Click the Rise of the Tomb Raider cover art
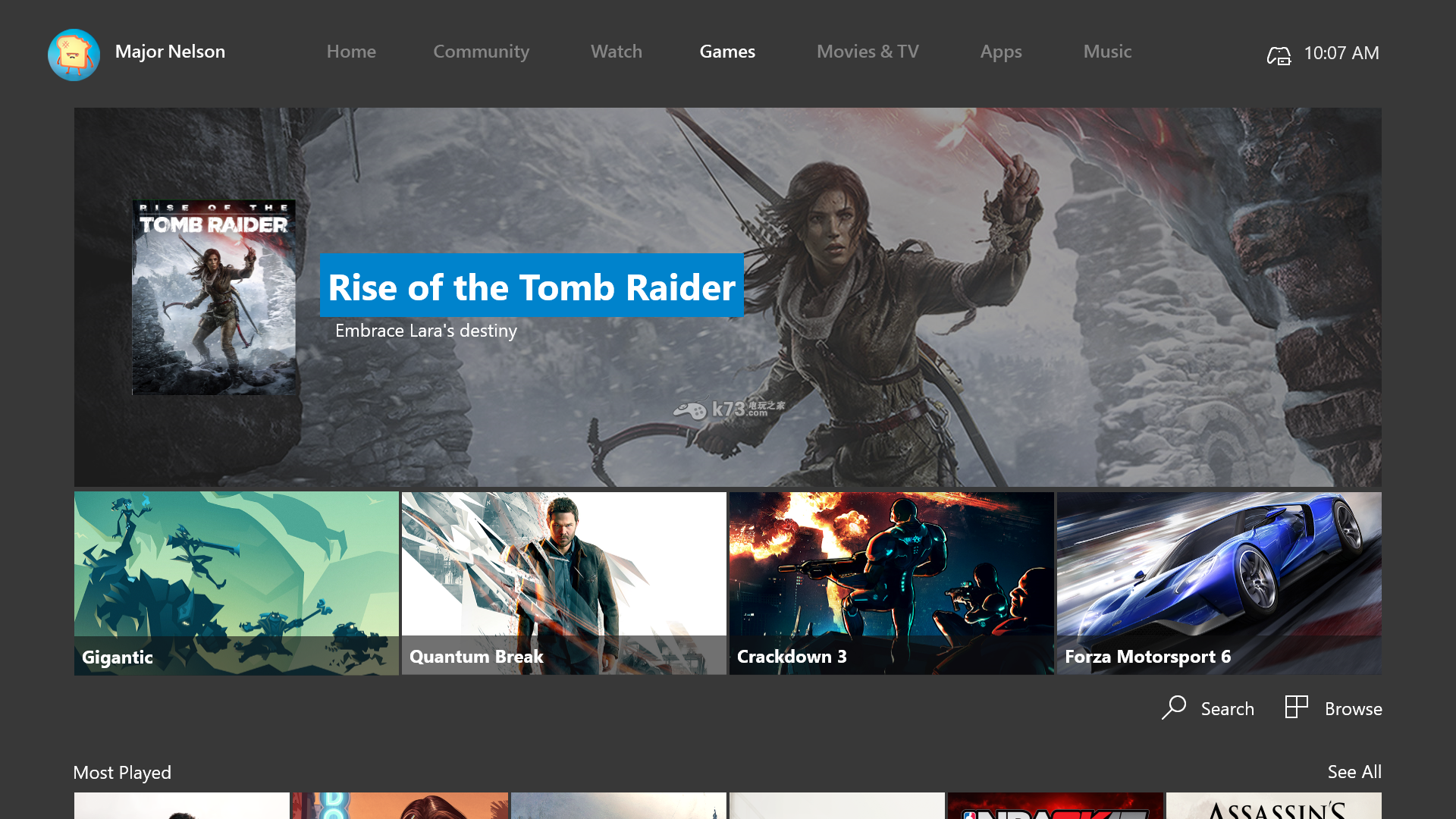This screenshot has height=819, width=1456. coord(214,296)
